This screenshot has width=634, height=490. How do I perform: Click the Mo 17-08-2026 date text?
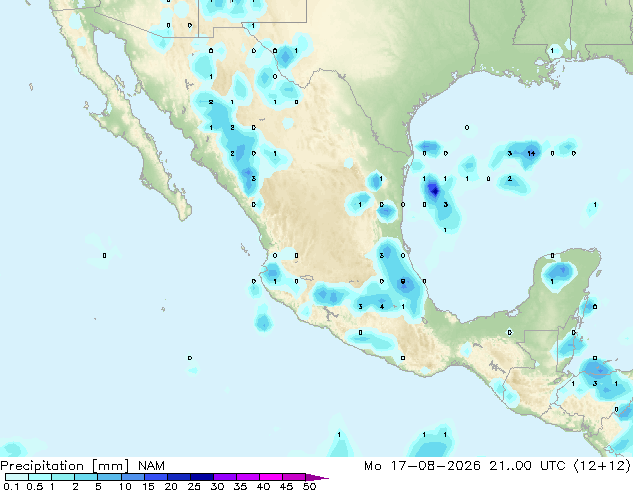422,466
